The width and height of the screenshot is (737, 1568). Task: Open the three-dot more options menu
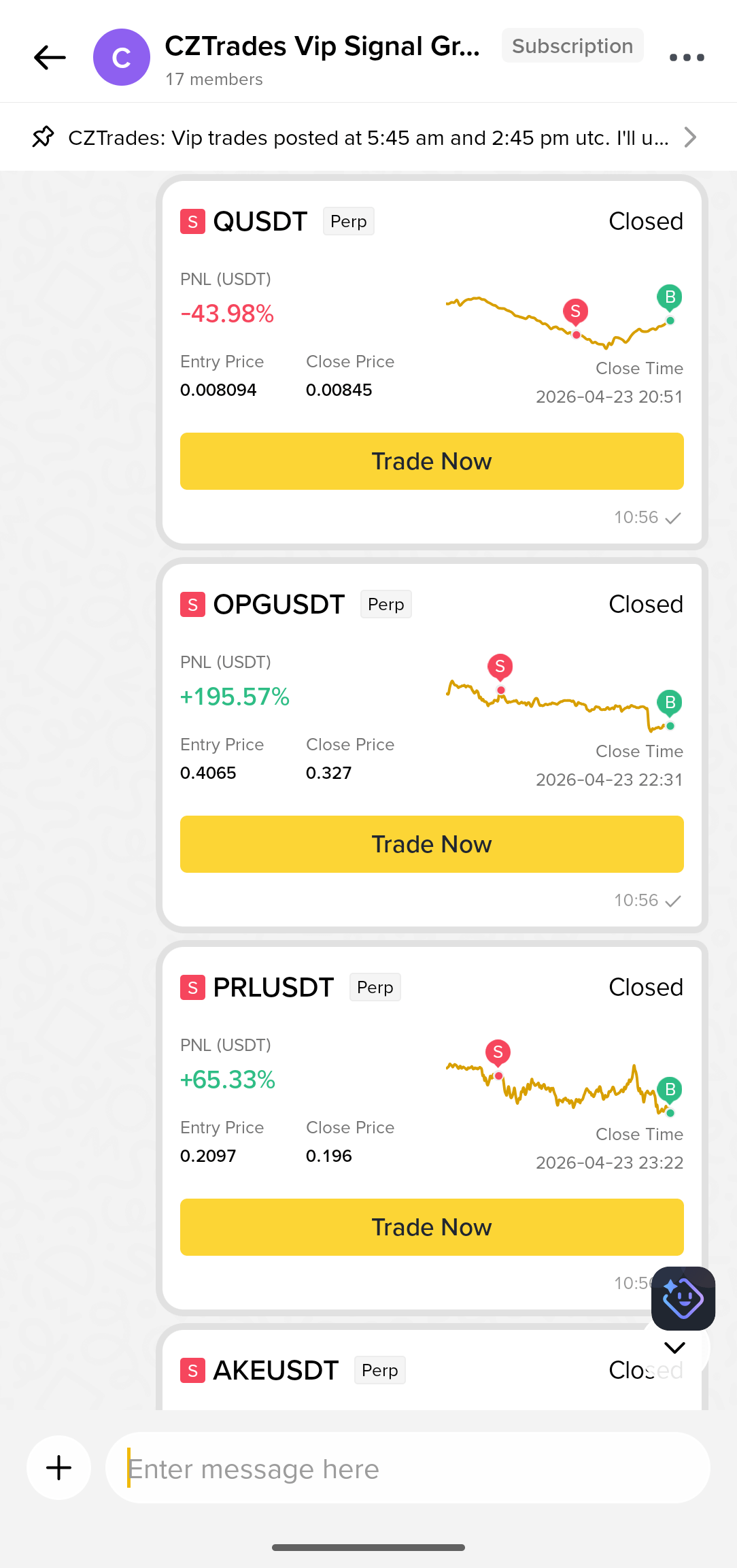tap(687, 58)
